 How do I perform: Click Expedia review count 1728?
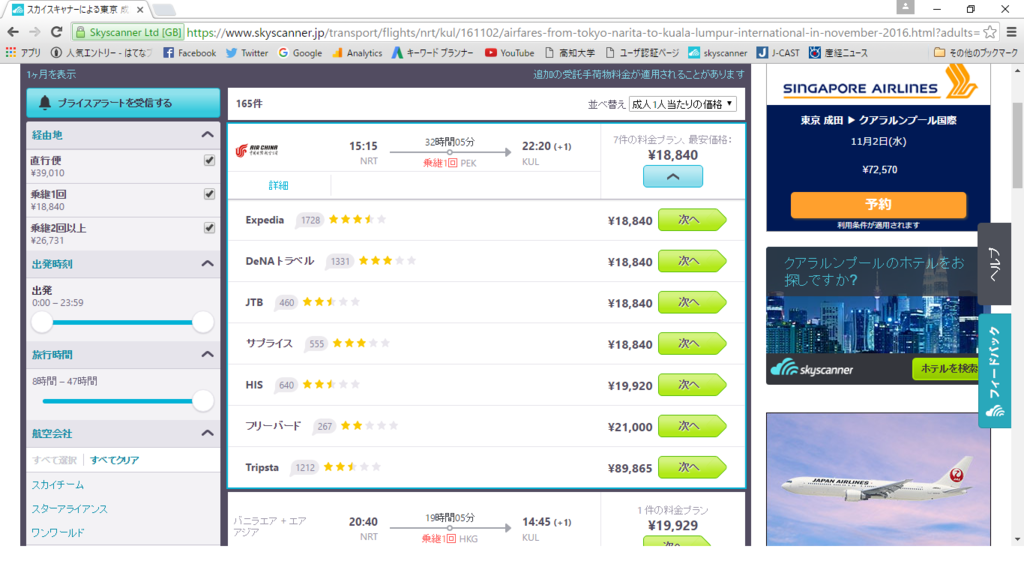310,220
